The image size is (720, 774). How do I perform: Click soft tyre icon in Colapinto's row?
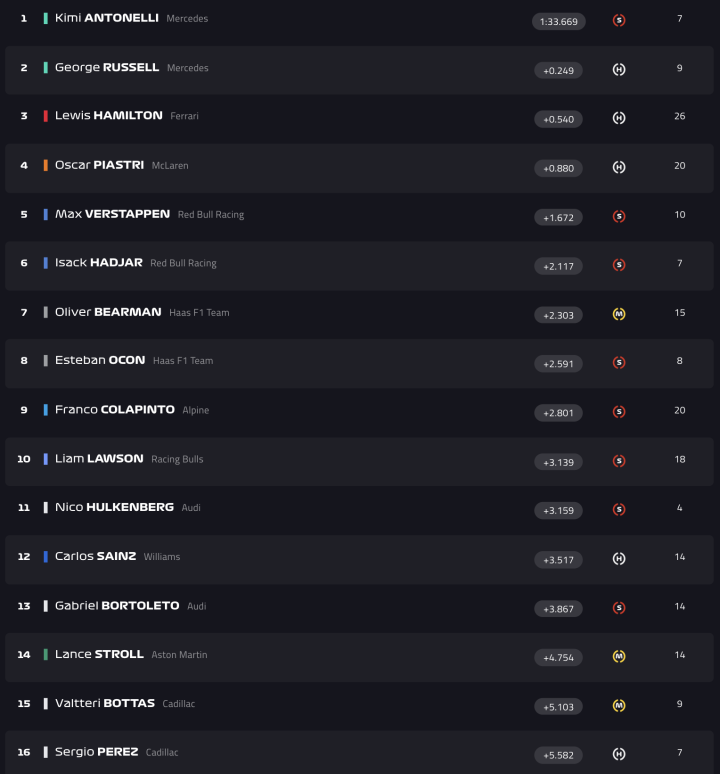pyautogui.click(x=619, y=412)
